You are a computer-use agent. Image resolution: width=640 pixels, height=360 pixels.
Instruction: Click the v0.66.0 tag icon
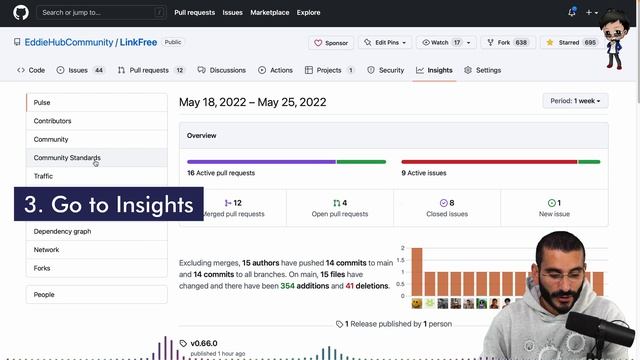183,343
